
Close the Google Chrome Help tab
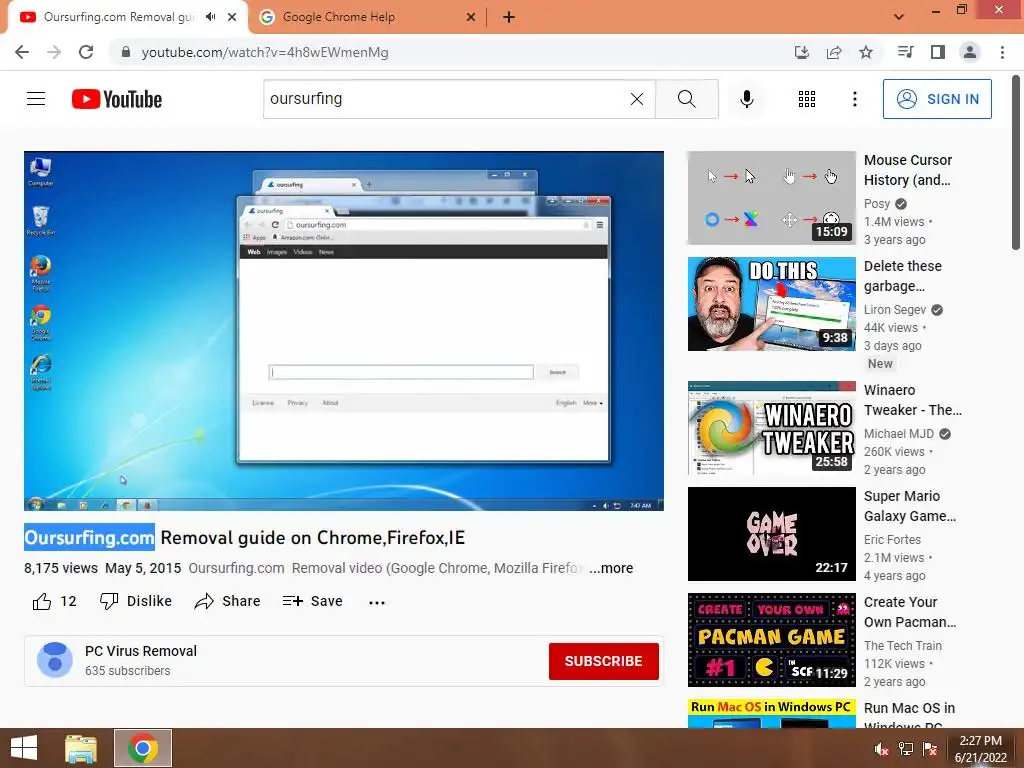pyautogui.click(x=471, y=17)
